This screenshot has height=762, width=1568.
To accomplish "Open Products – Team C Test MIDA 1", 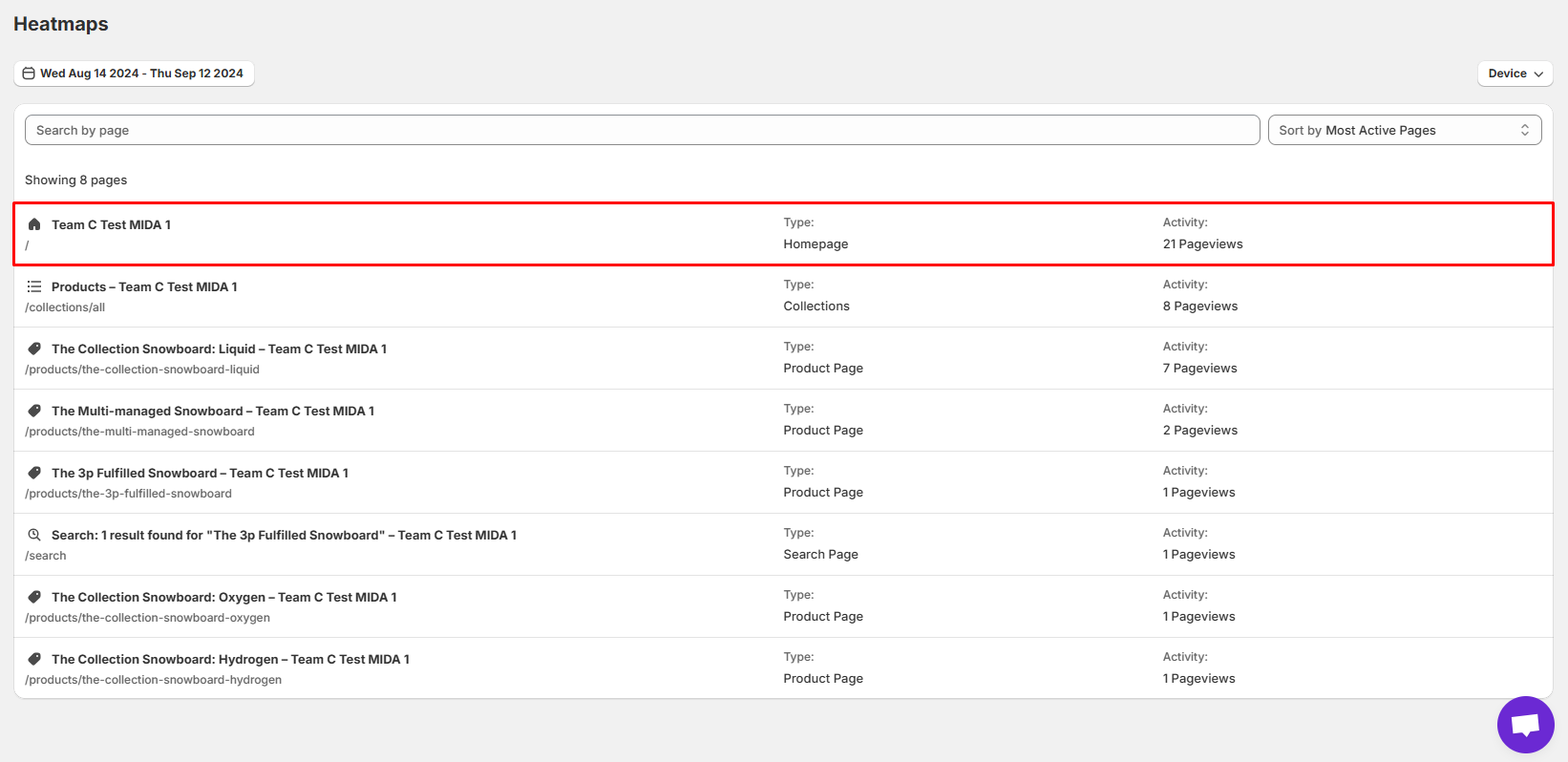I will pyautogui.click(x=144, y=287).
